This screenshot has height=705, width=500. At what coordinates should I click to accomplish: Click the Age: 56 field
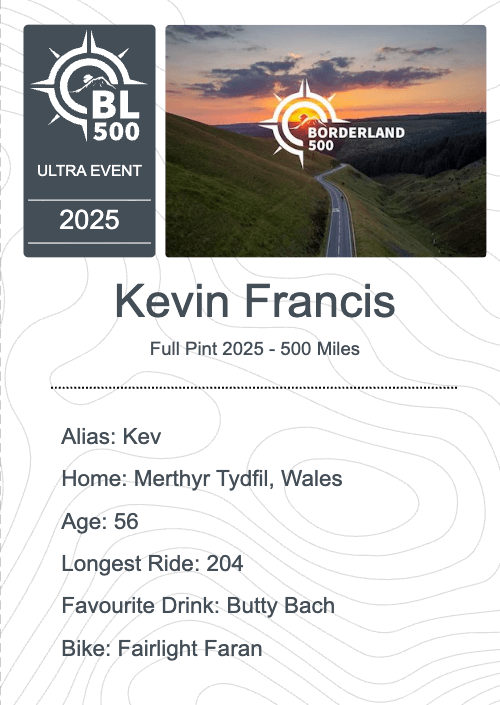100,522
